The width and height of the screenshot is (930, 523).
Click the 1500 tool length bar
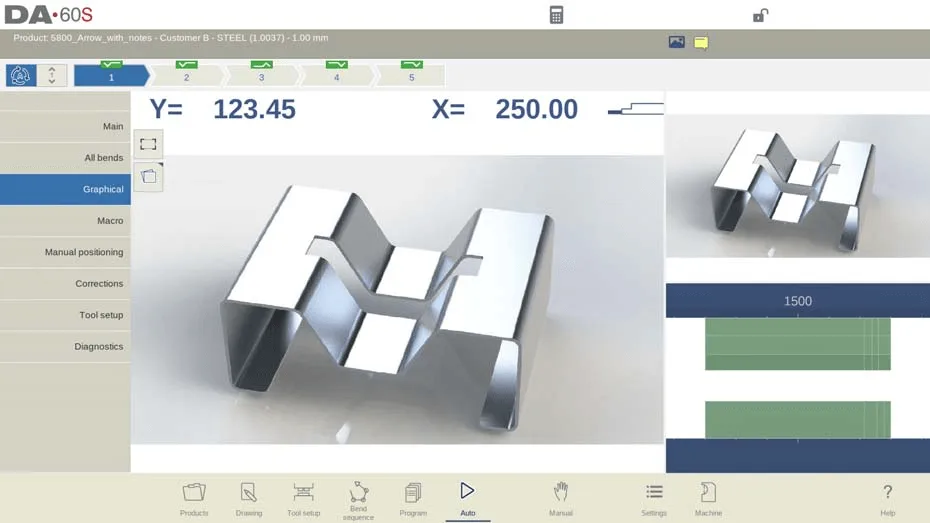point(798,301)
